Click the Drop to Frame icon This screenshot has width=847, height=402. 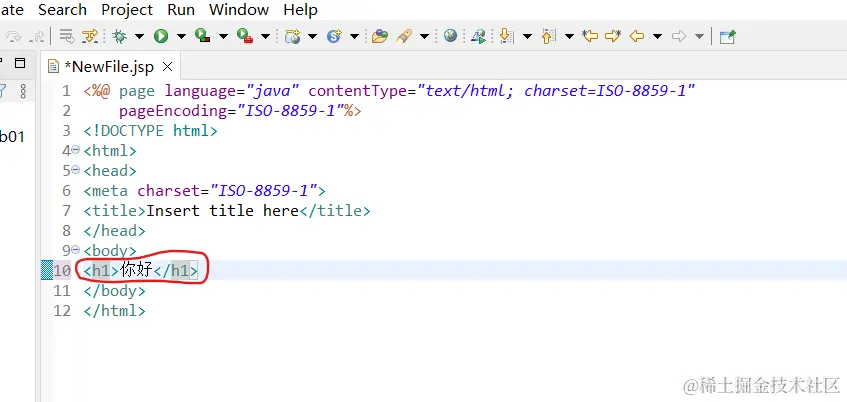click(x=67, y=36)
